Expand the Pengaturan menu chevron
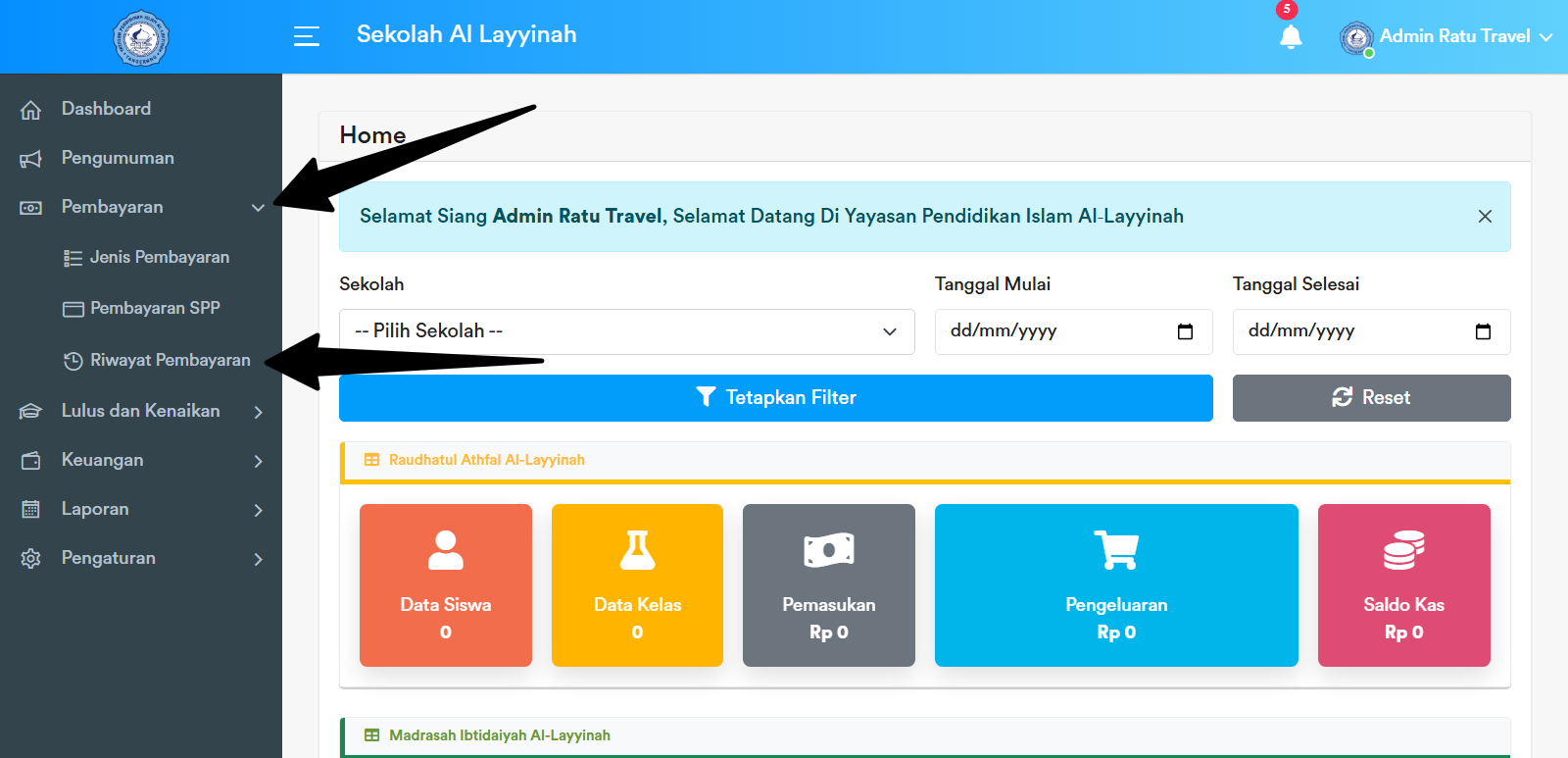This screenshot has height=758, width=1568. tap(259, 559)
